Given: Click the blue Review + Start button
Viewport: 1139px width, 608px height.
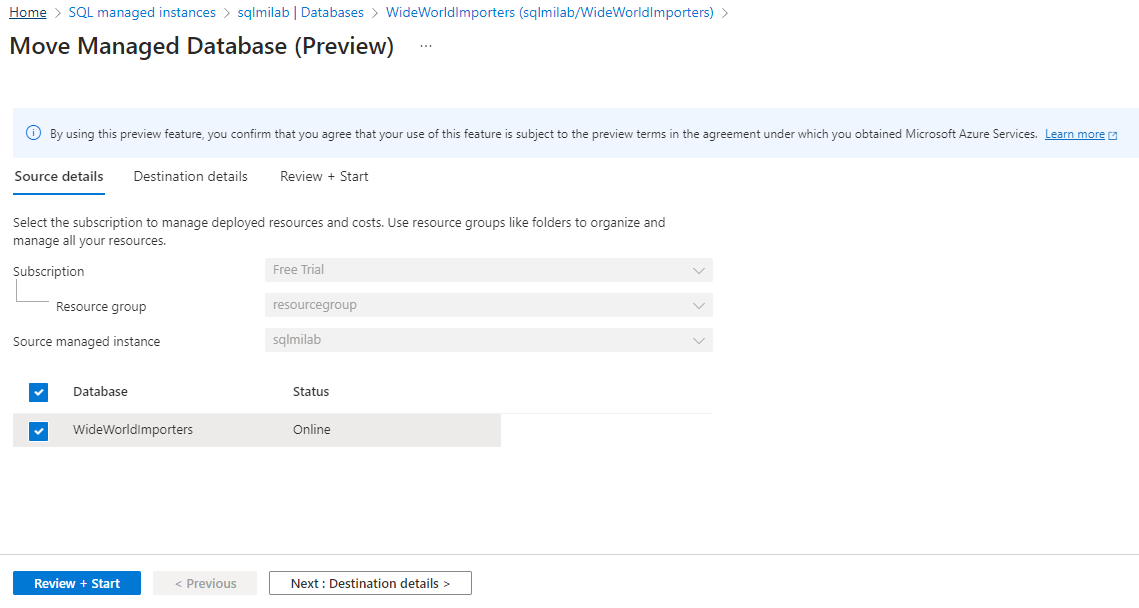Looking at the screenshot, I should point(77,583).
